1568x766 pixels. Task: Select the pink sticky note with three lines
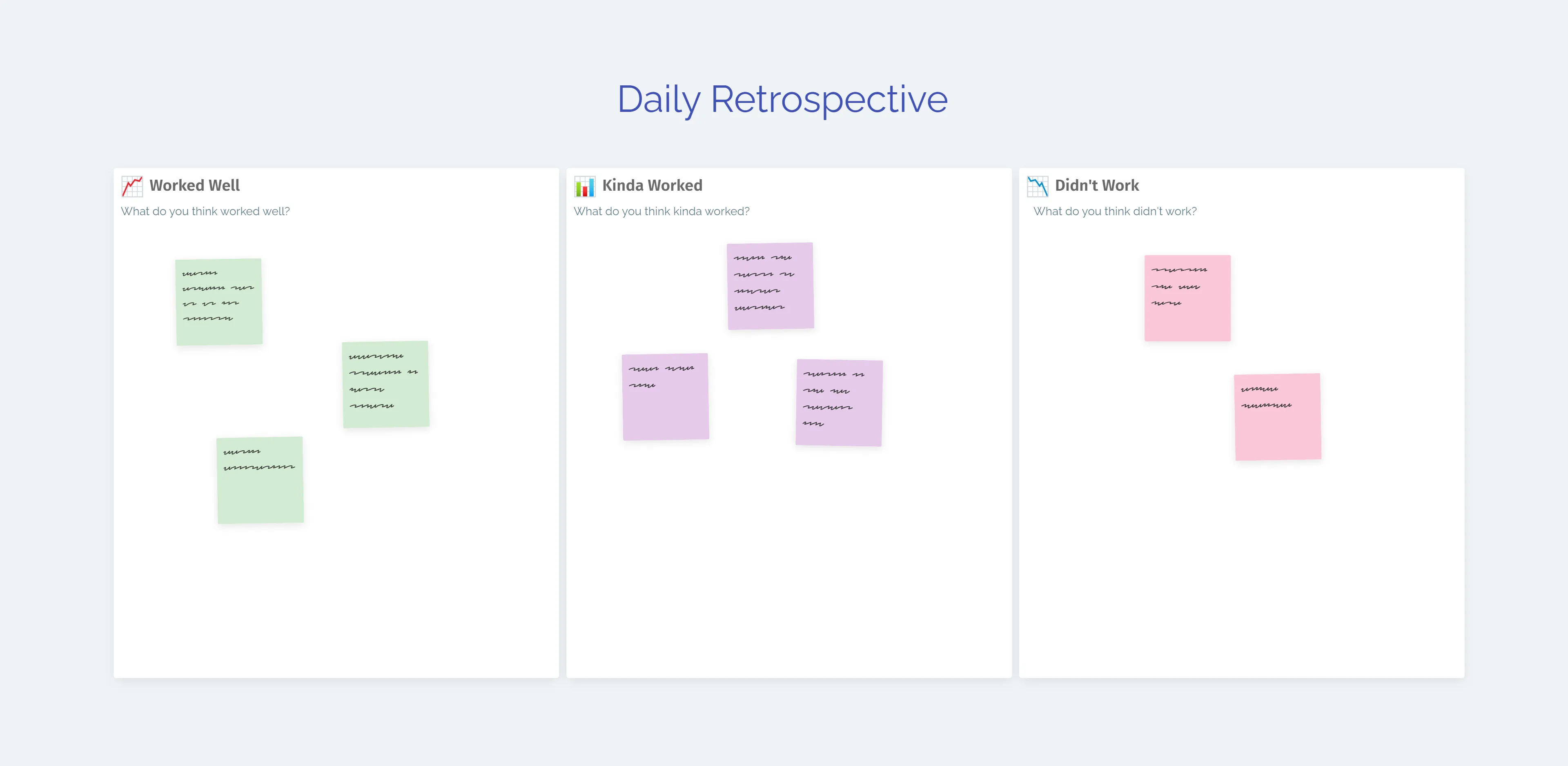[1187, 298]
